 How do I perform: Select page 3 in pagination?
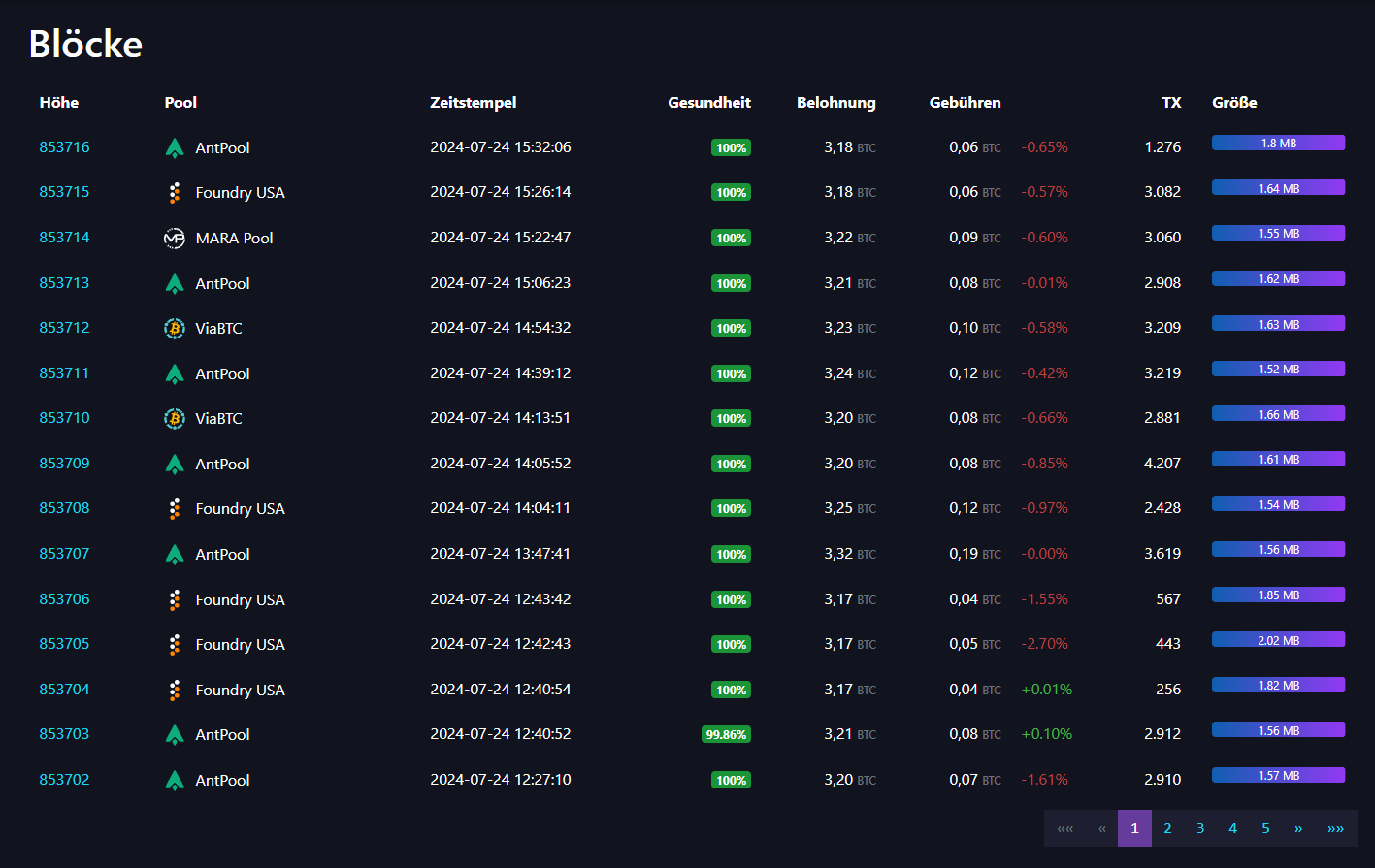(1200, 828)
